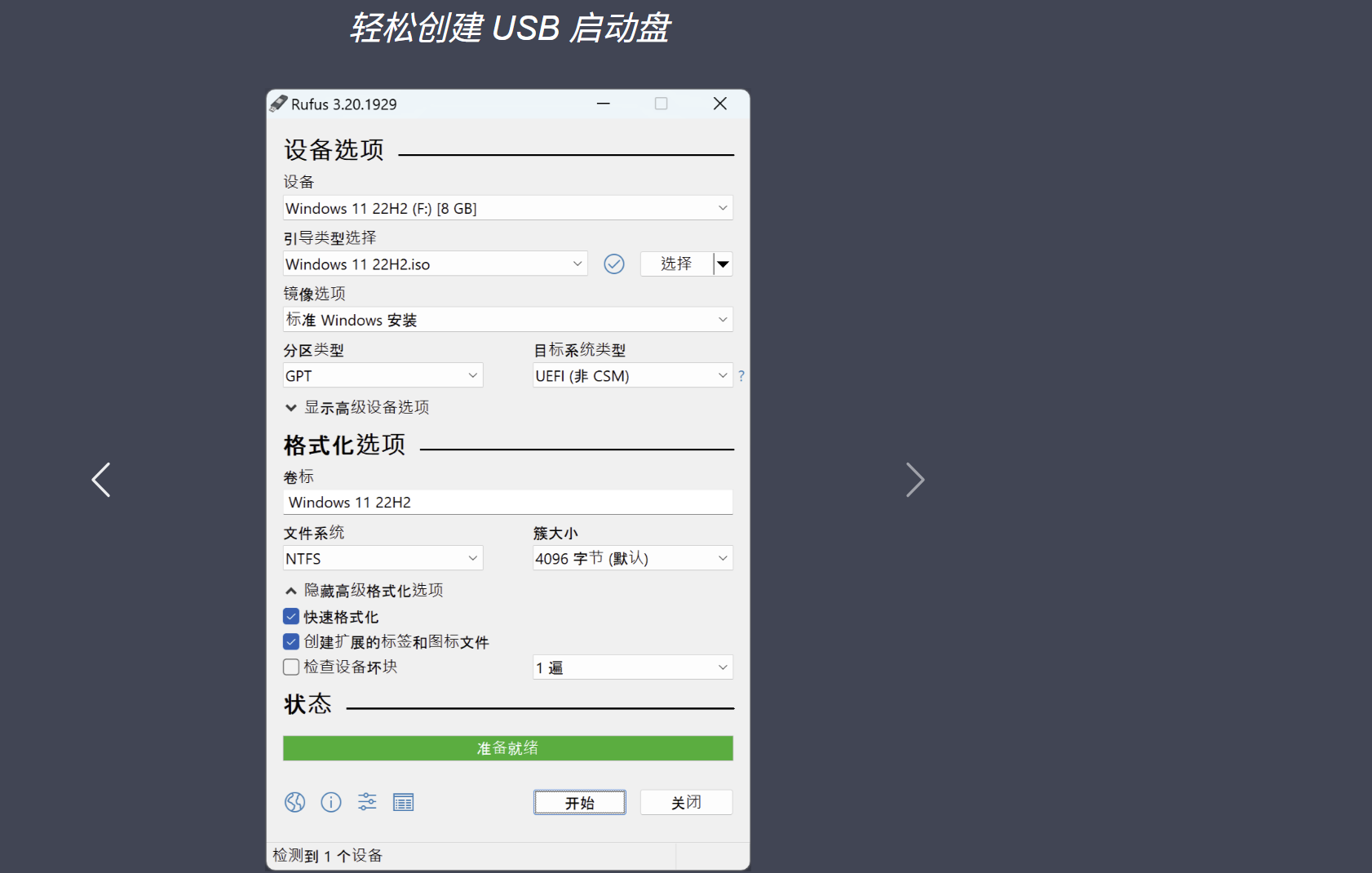
Task: Click the globe language icon
Action: click(294, 802)
